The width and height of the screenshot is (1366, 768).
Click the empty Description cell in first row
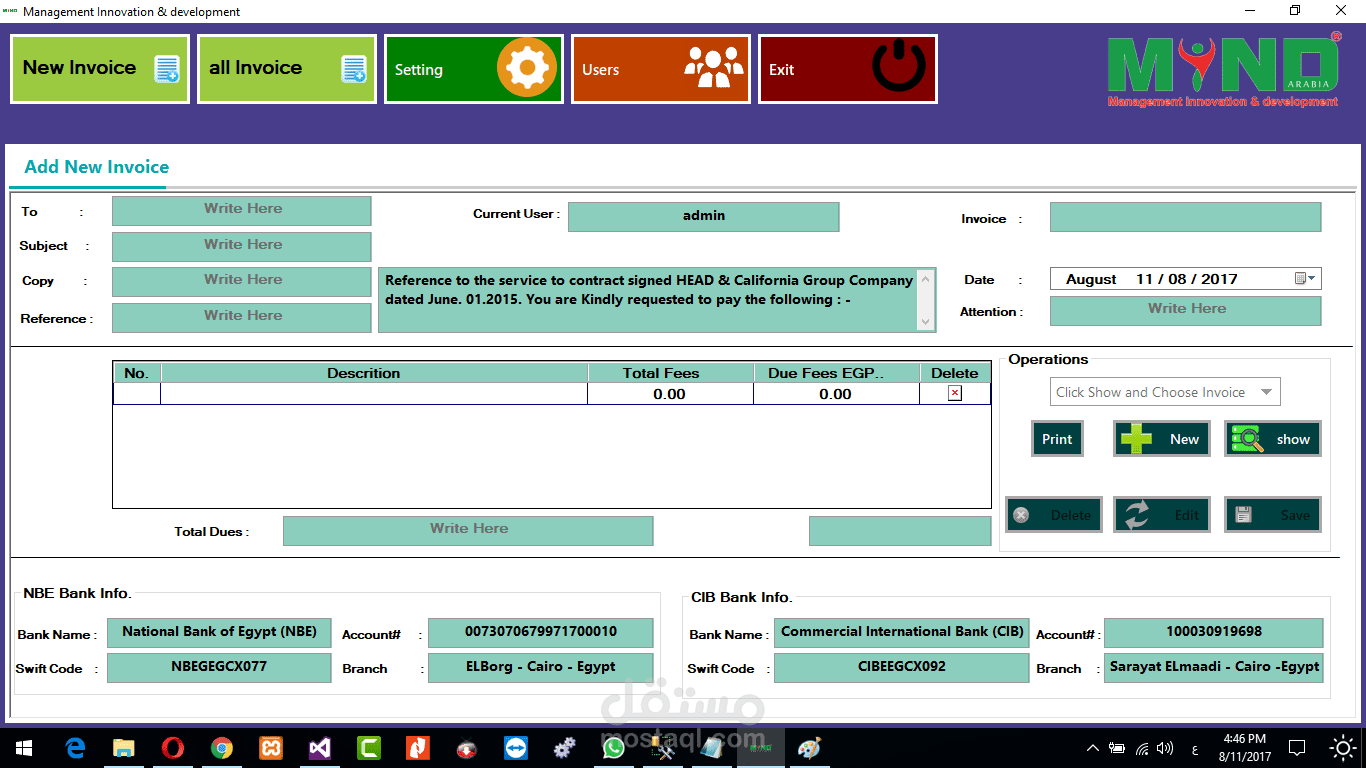pyautogui.click(x=374, y=394)
